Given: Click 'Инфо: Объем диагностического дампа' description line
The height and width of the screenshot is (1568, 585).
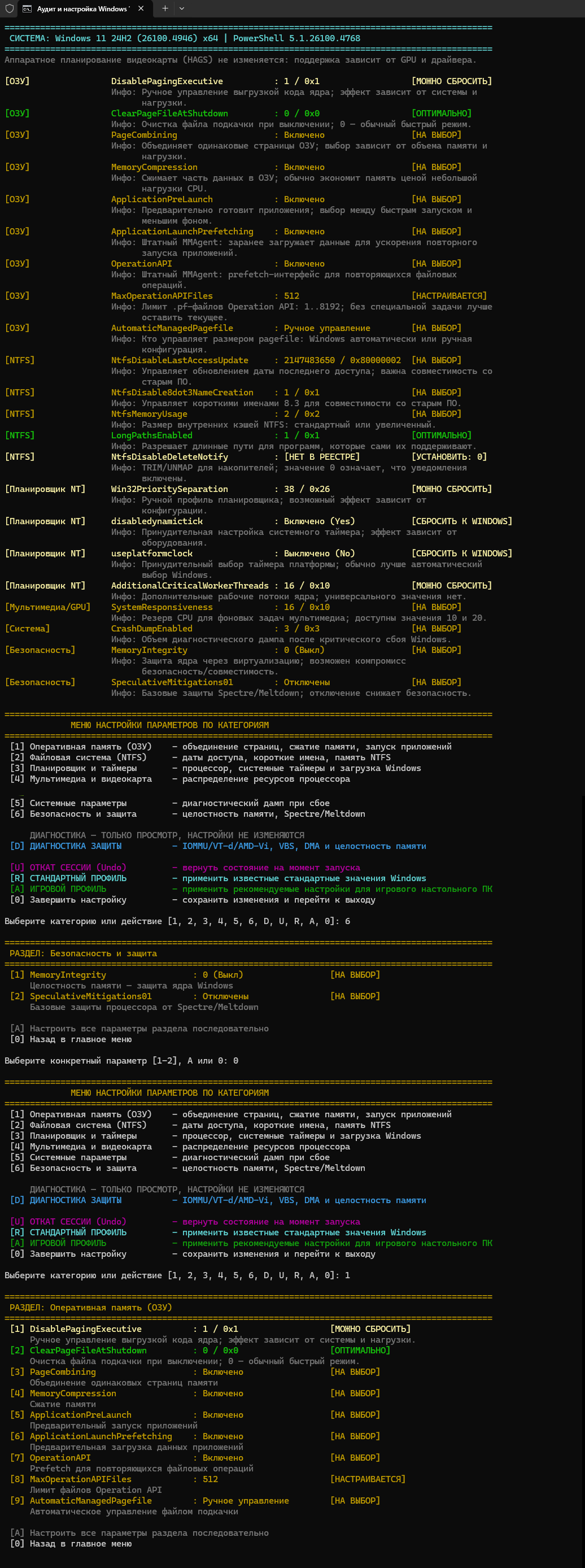Looking at the screenshot, I should click(281, 639).
